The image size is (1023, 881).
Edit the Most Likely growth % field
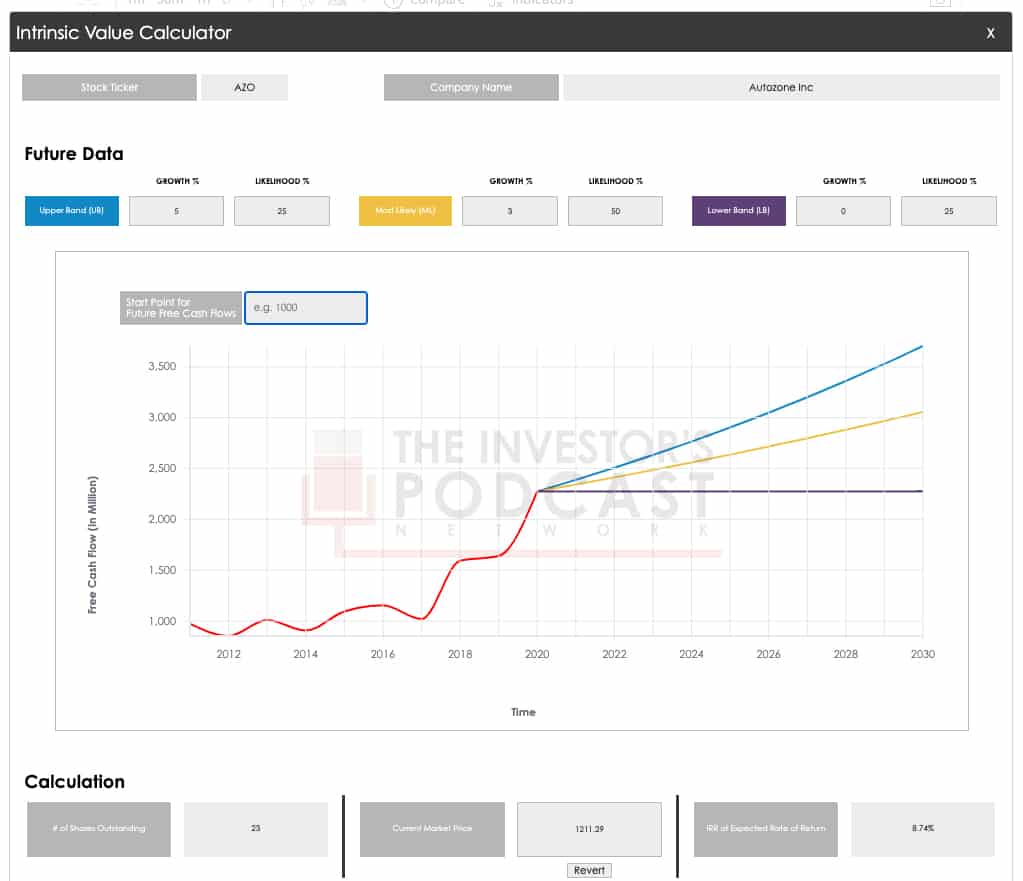pyautogui.click(x=510, y=211)
